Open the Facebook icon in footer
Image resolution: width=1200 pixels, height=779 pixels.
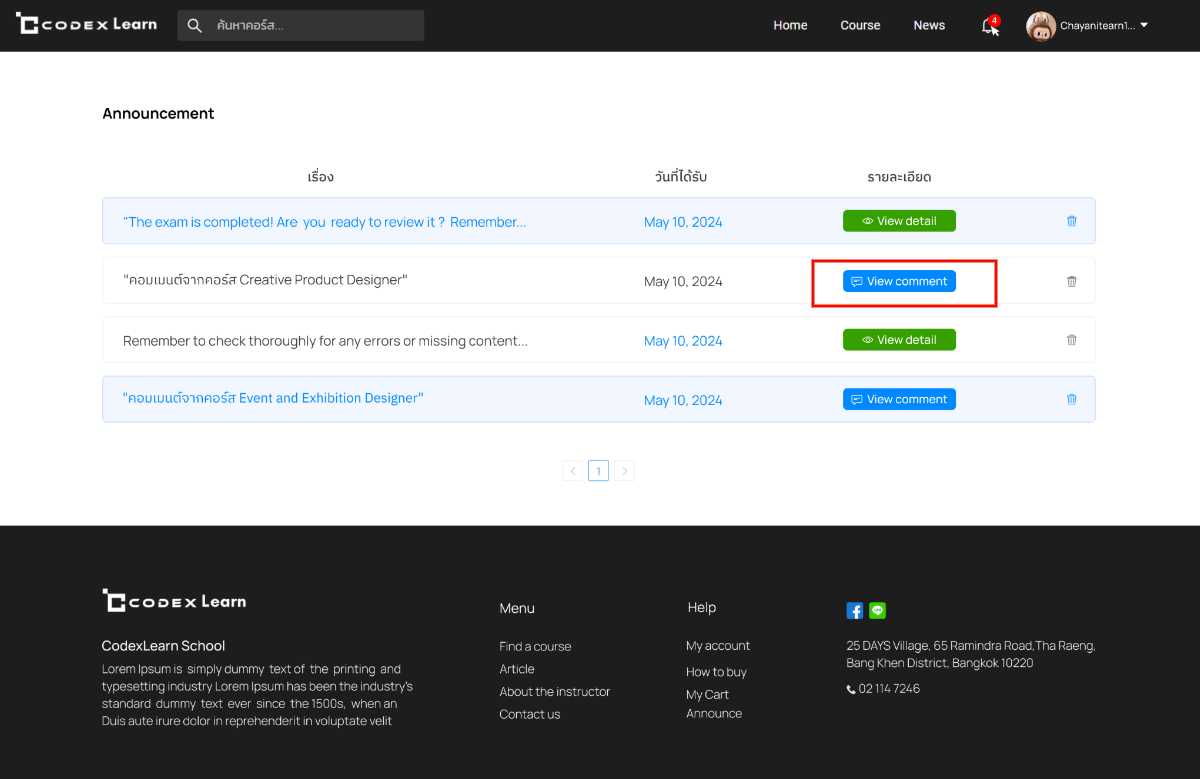(855, 610)
